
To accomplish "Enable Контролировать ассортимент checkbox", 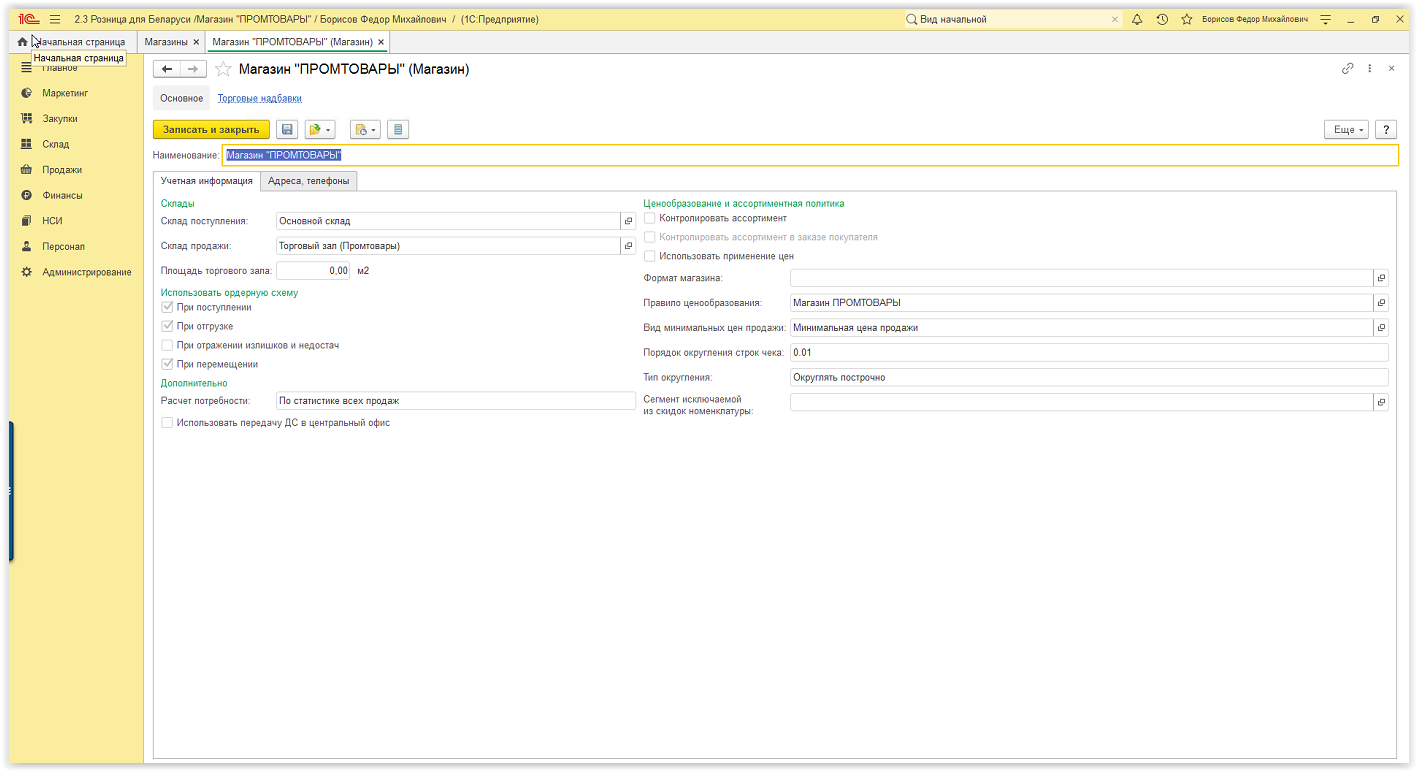I will click(x=650, y=218).
